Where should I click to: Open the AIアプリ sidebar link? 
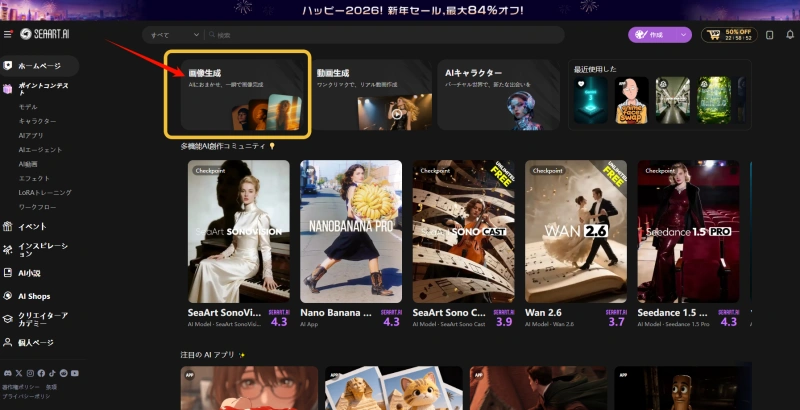point(31,136)
